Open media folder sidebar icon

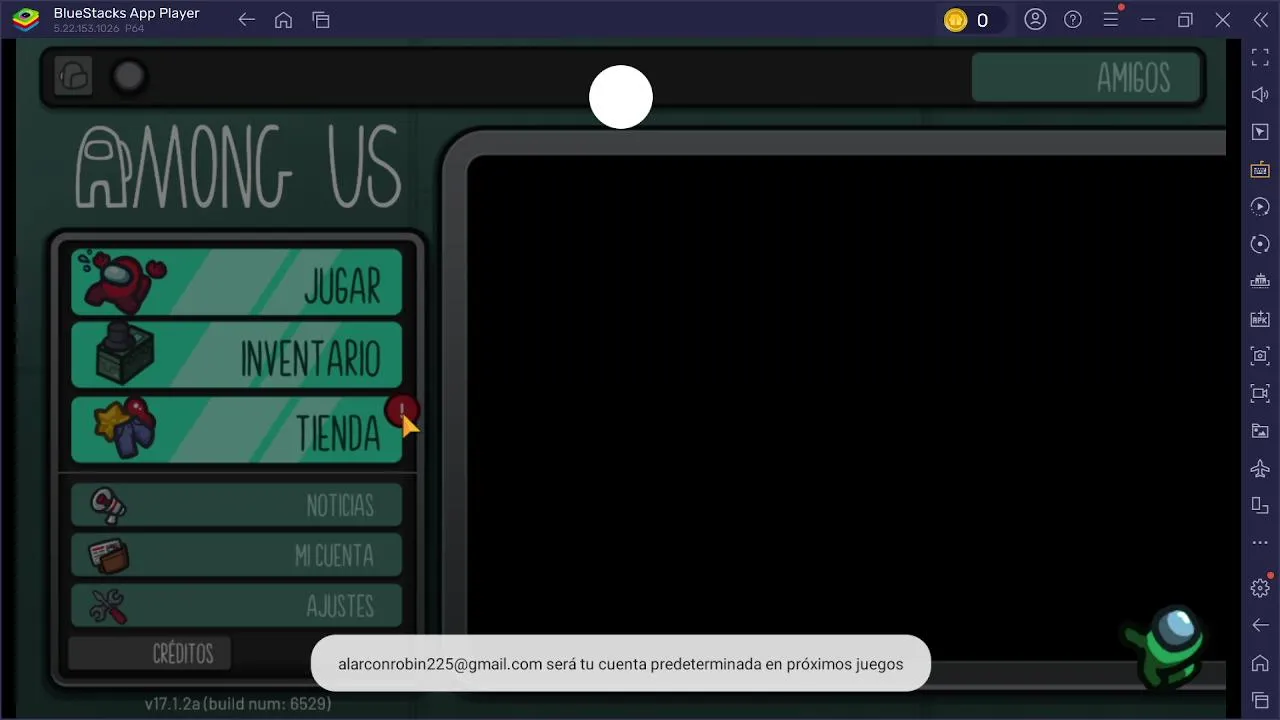point(1260,431)
